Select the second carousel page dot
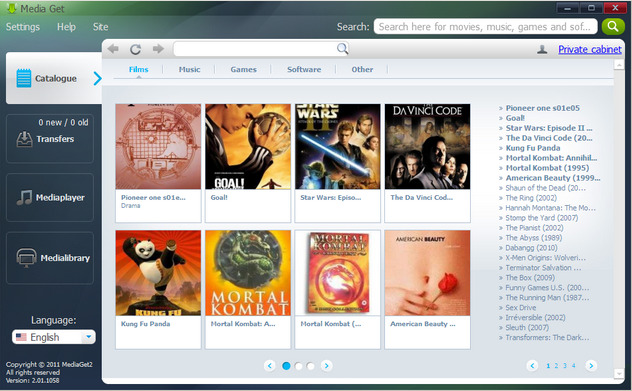 (x=298, y=366)
